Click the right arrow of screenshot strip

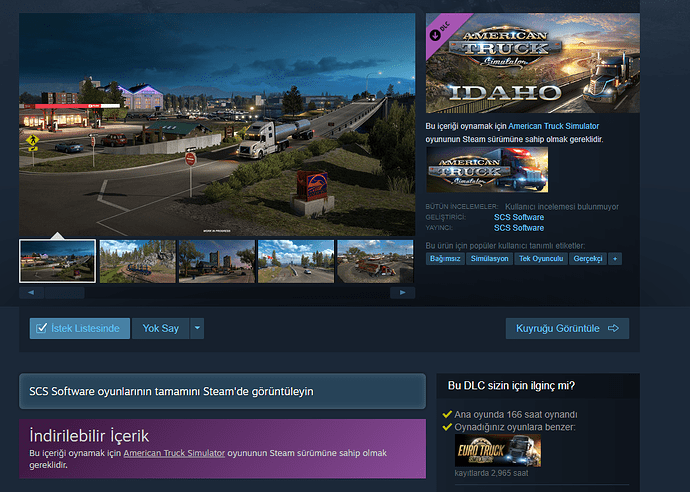coord(402,293)
